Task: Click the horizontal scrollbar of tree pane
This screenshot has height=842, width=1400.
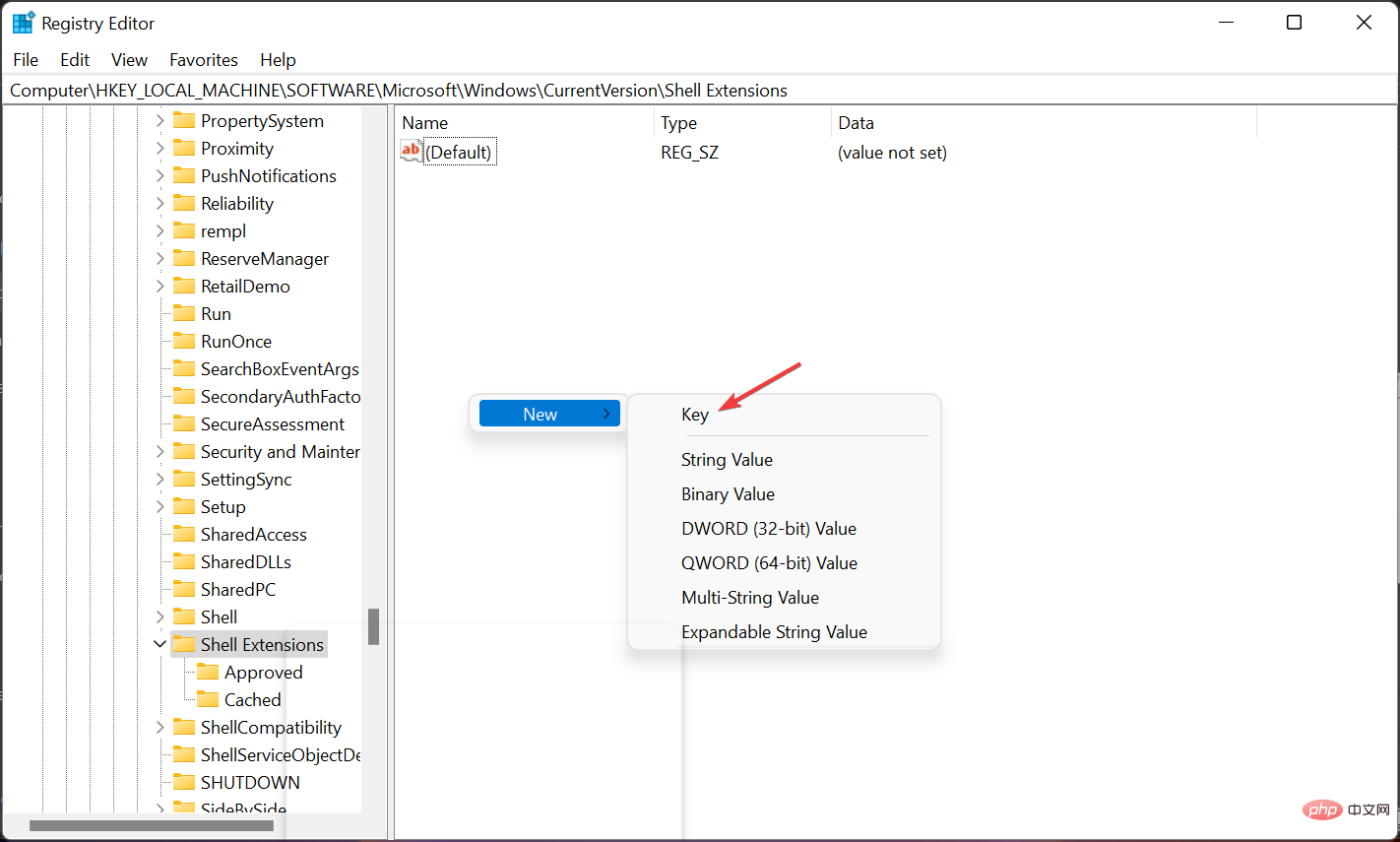Action: coord(152,826)
